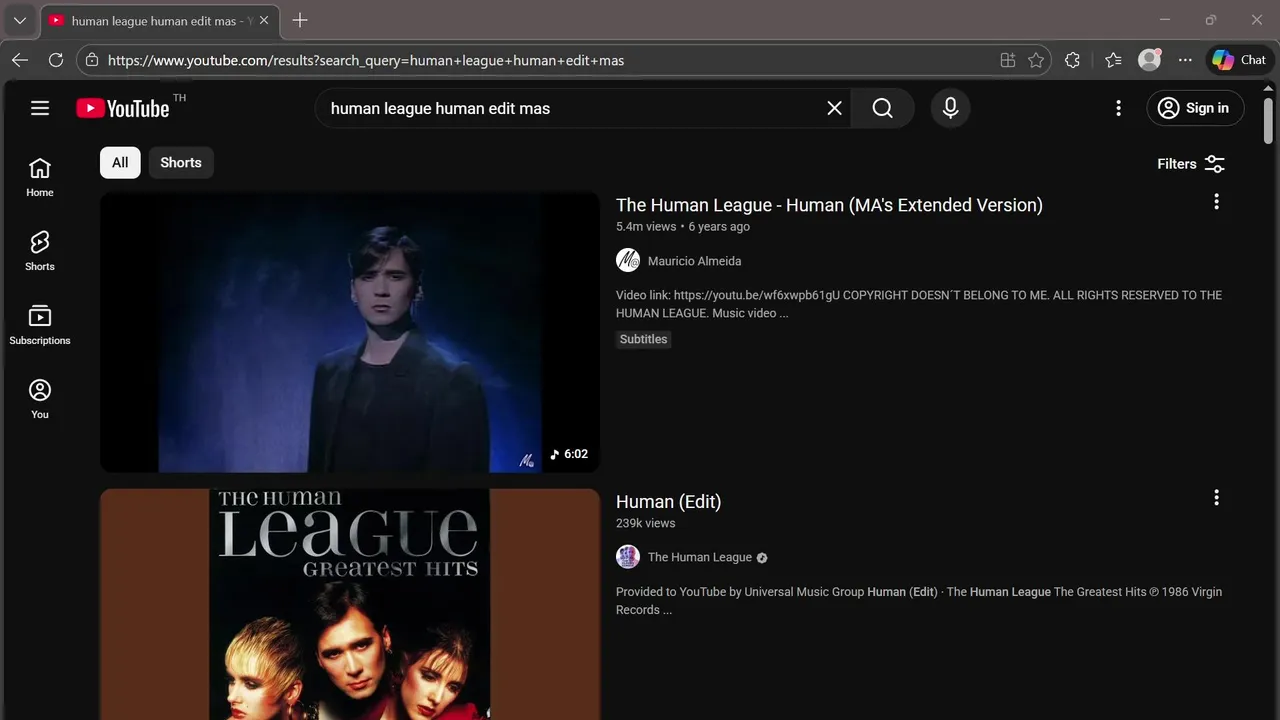
Task: Close the human league YouTube tab
Action: coord(264,20)
